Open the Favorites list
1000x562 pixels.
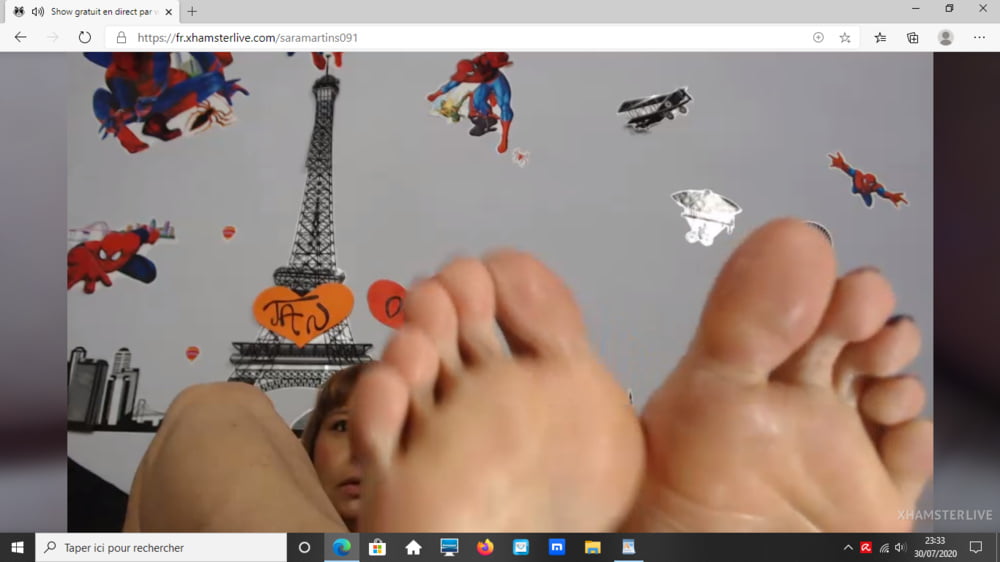(881, 38)
